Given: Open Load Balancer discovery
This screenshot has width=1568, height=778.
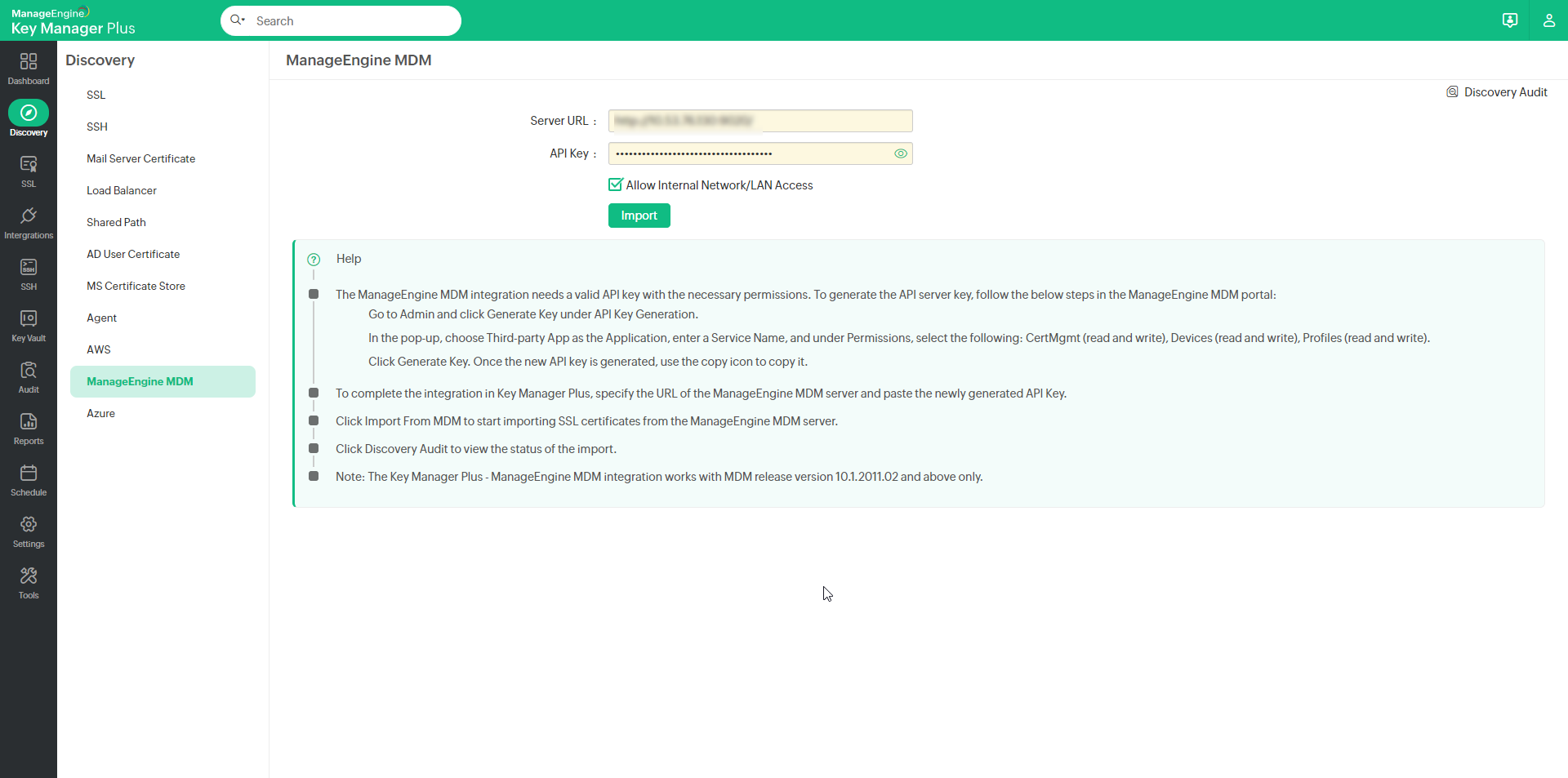Looking at the screenshot, I should 122,190.
